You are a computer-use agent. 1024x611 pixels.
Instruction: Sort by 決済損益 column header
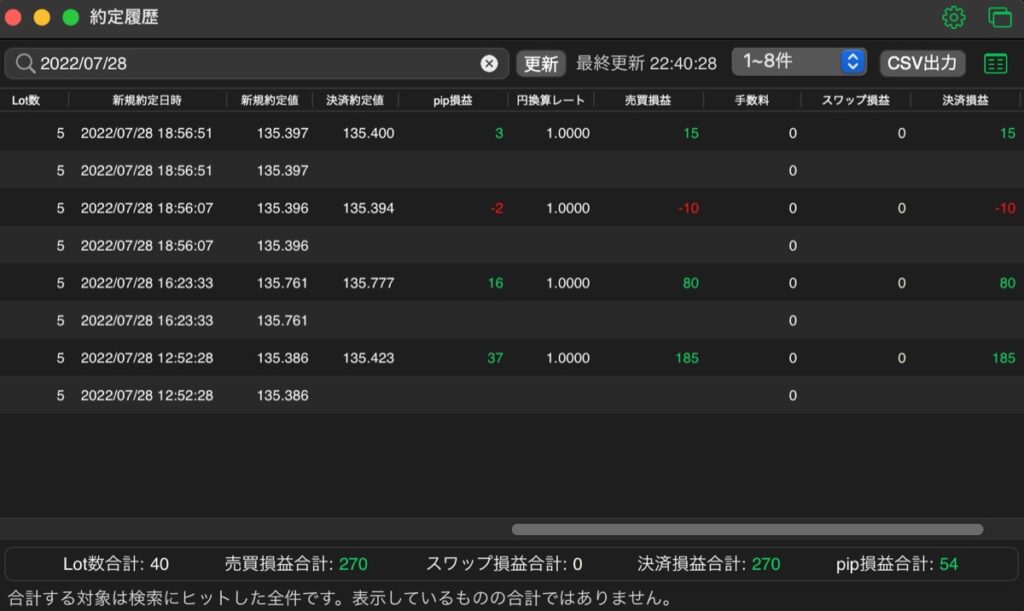click(x=965, y=100)
